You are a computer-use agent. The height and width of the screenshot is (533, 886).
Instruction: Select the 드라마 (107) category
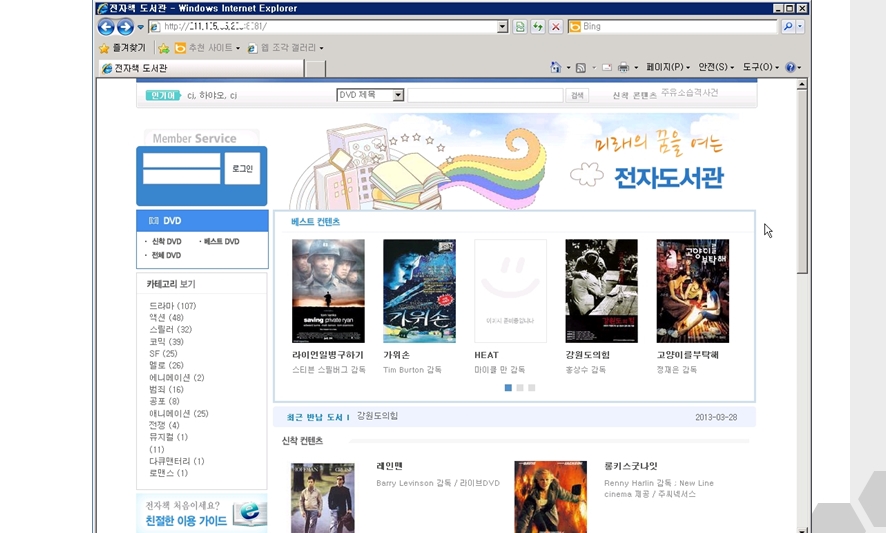click(172, 306)
